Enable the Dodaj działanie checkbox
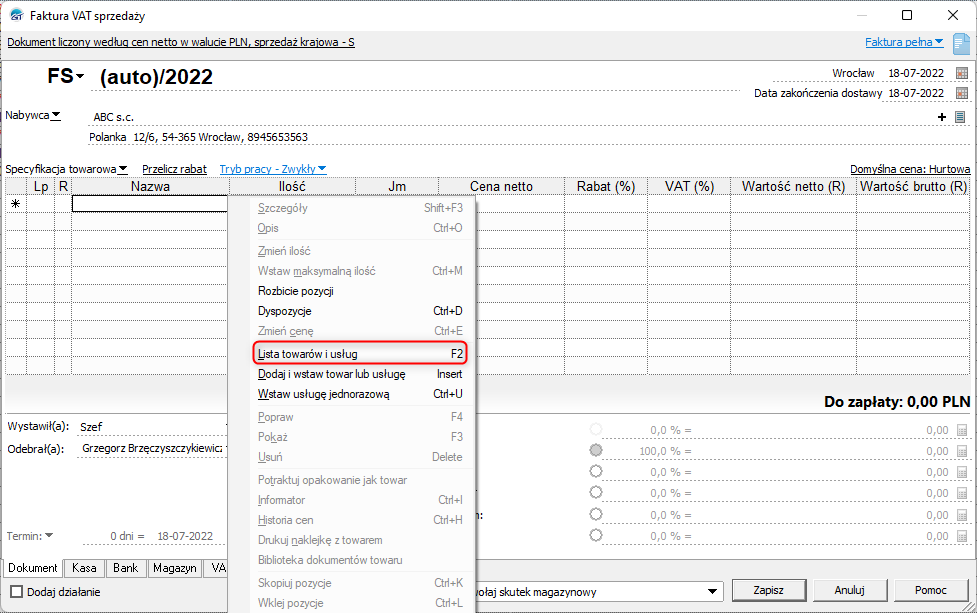The image size is (977, 613). point(17,592)
